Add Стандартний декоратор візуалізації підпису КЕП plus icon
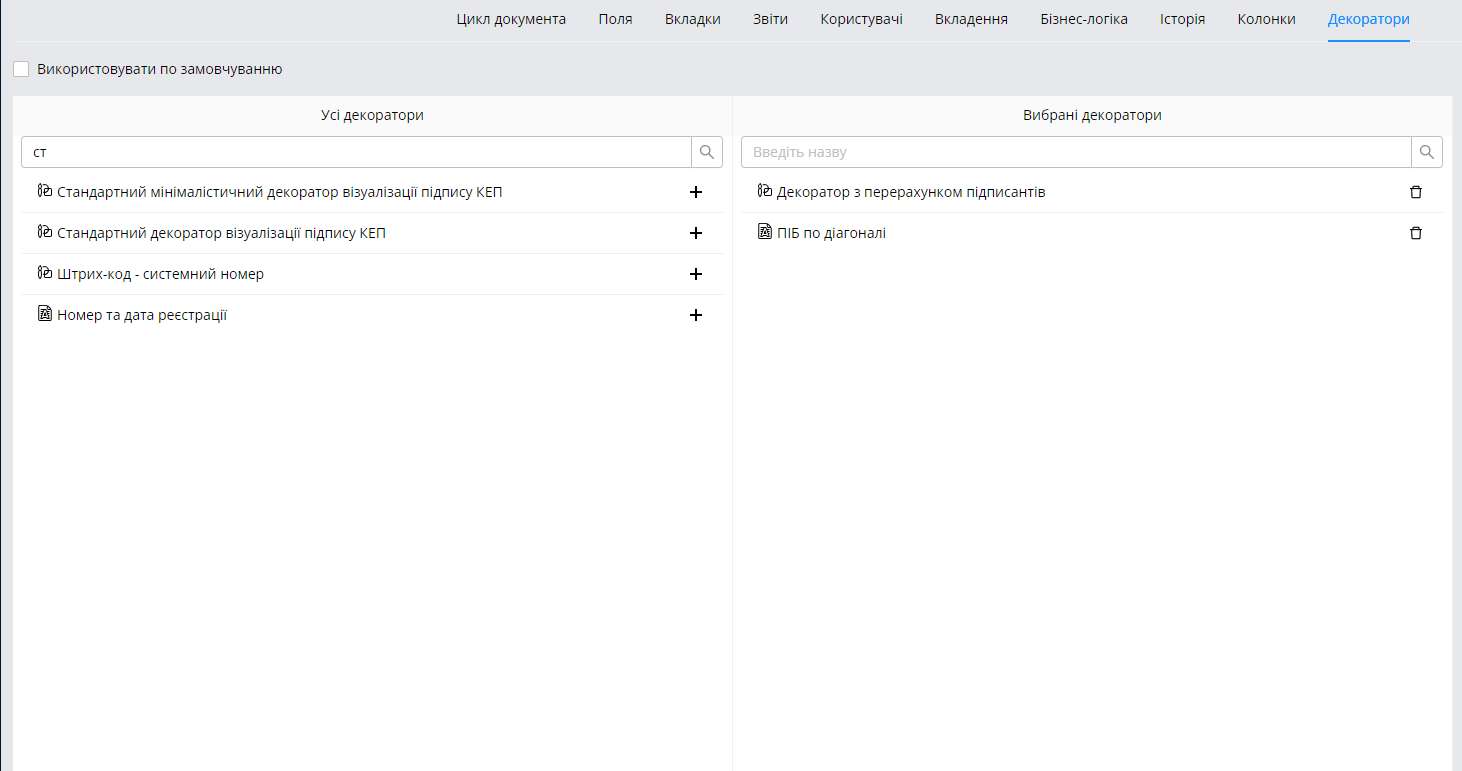 (696, 233)
